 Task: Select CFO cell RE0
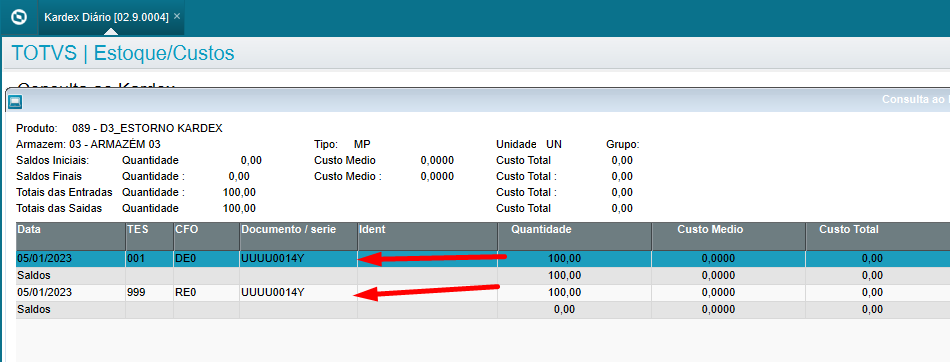click(206, 293)
